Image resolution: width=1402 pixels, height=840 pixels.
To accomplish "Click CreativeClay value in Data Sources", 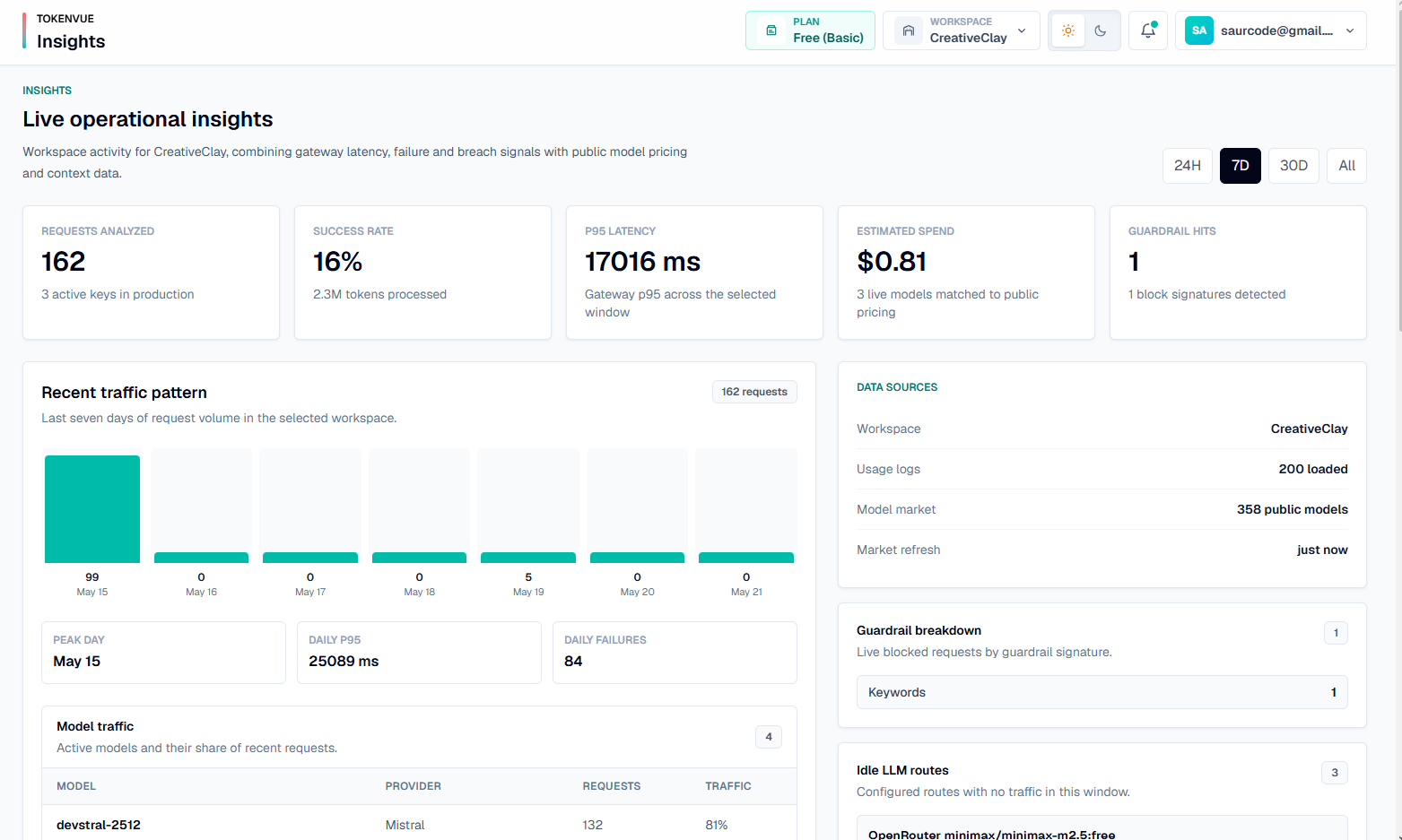I will [x=1310, y=429].
